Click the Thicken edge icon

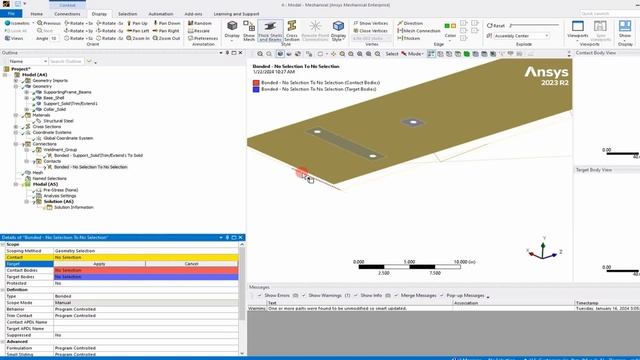400,38
